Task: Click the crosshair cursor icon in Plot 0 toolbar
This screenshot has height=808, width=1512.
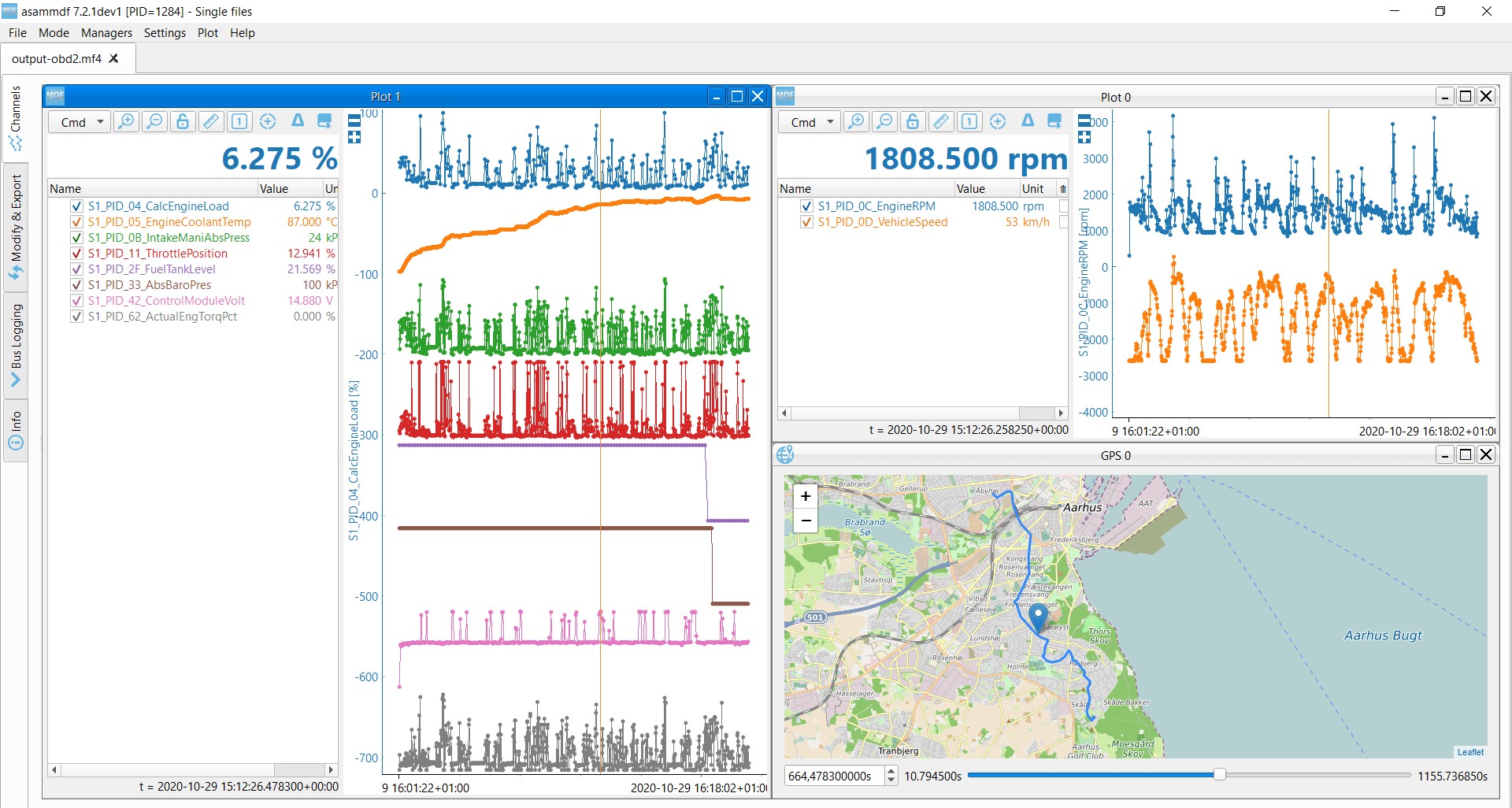Action: pos(998,121)
